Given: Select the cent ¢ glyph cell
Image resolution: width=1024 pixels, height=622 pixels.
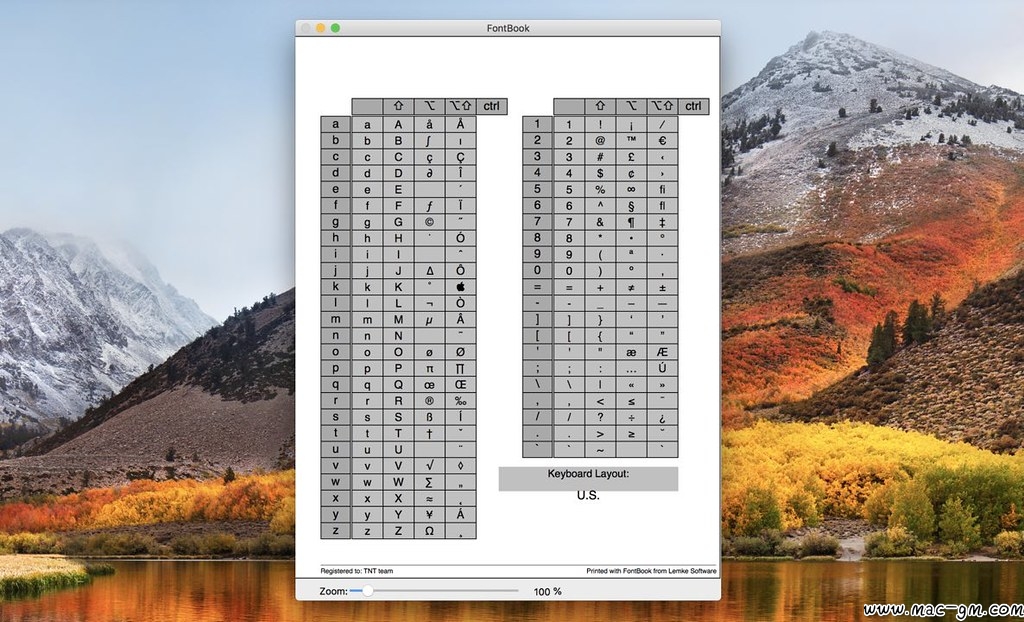Looking at the screenshot, I should (632, 173).
